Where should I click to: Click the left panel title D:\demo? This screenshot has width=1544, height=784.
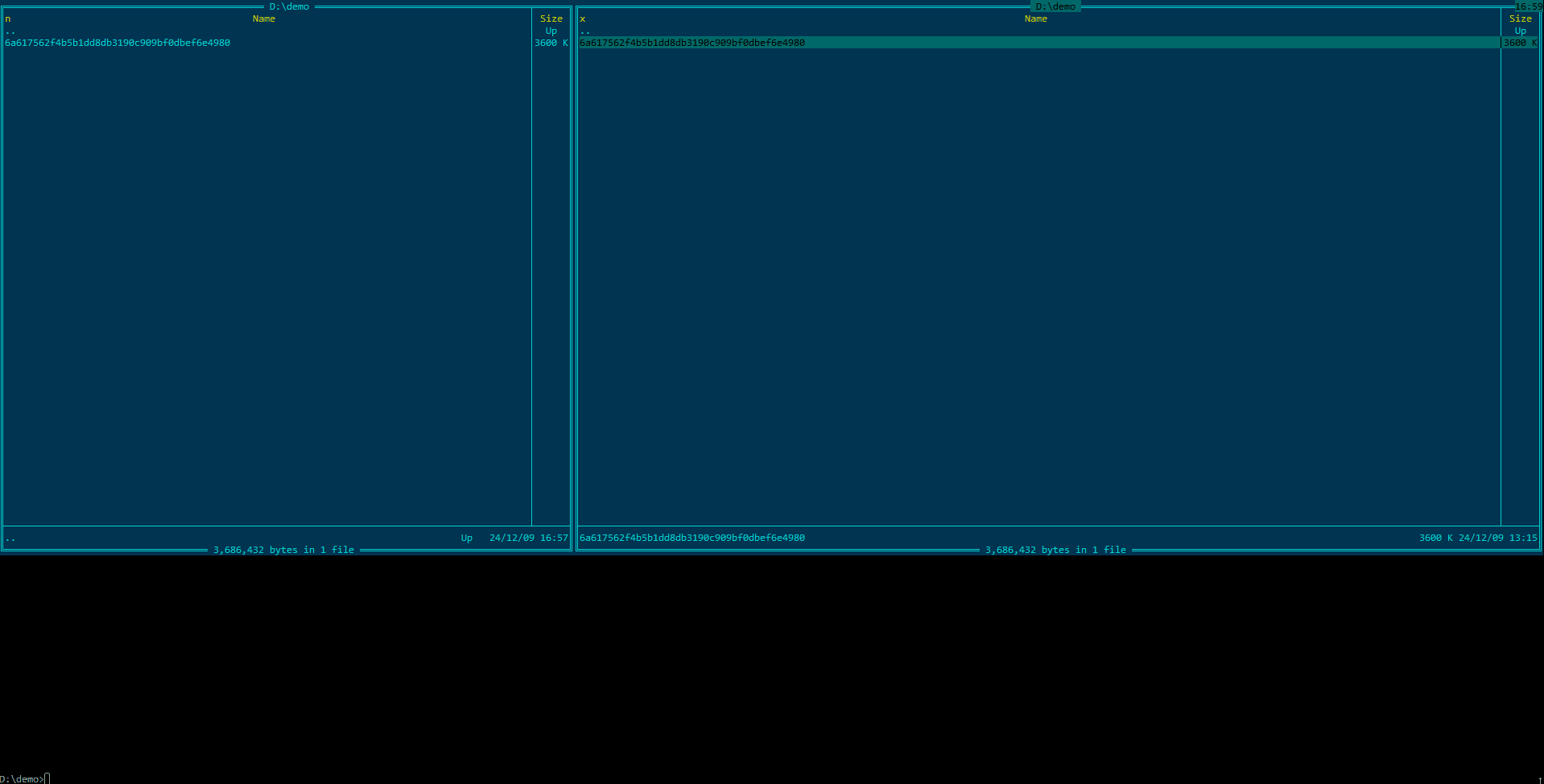click(291, 6)
